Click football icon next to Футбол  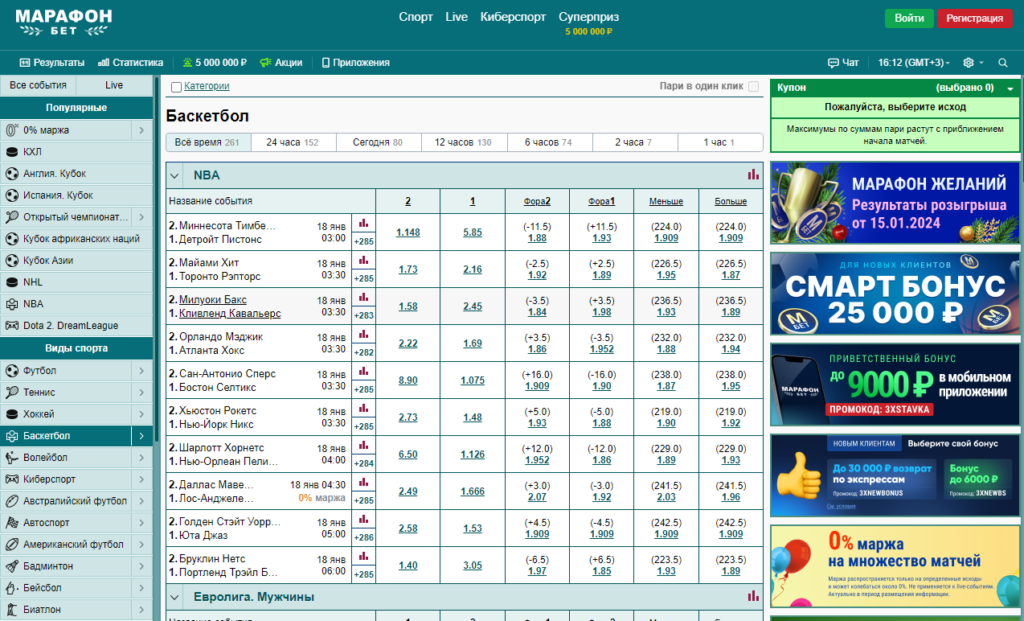pos(12,370)
